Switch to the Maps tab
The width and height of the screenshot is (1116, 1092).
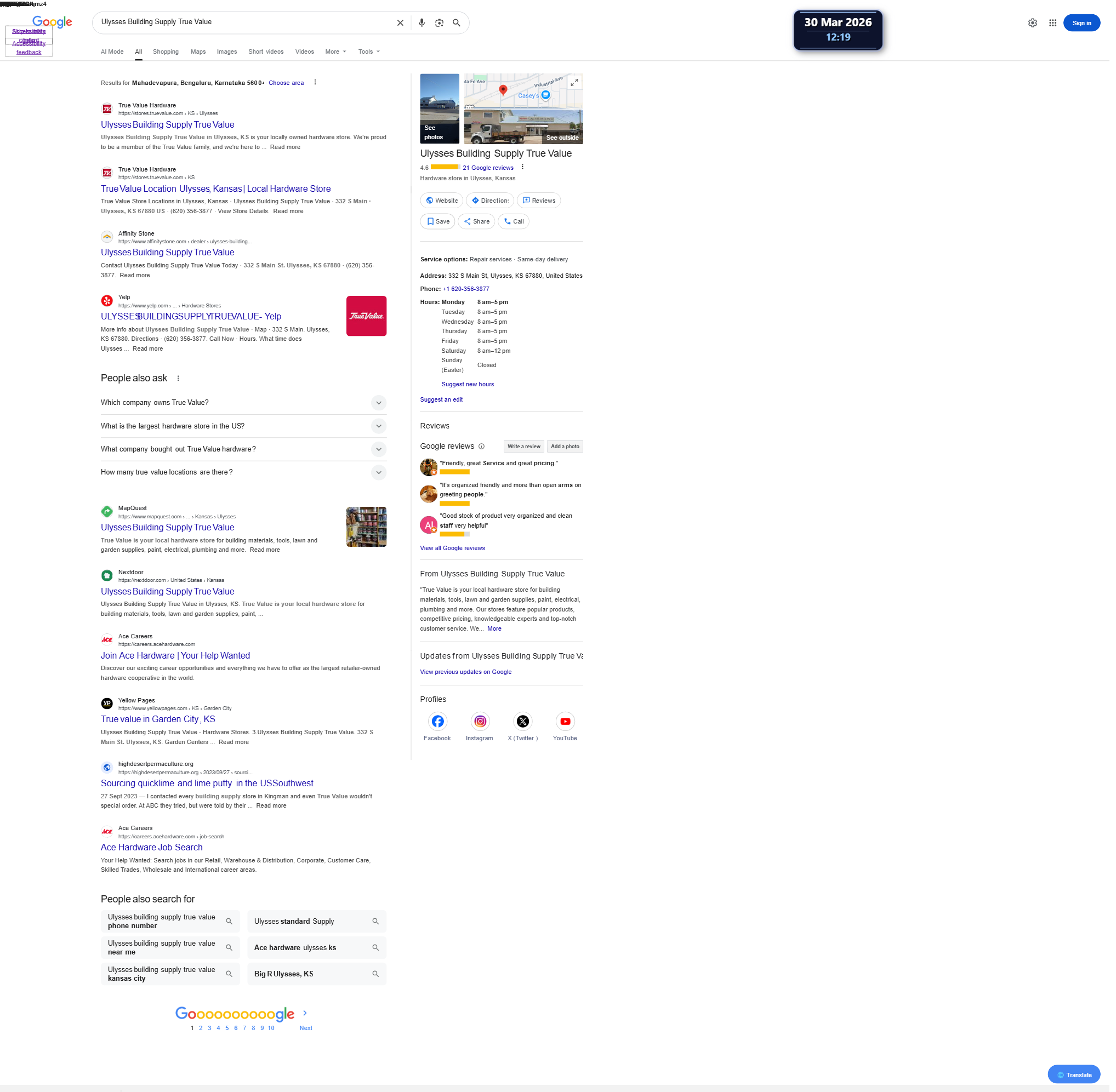click(199, 52)
